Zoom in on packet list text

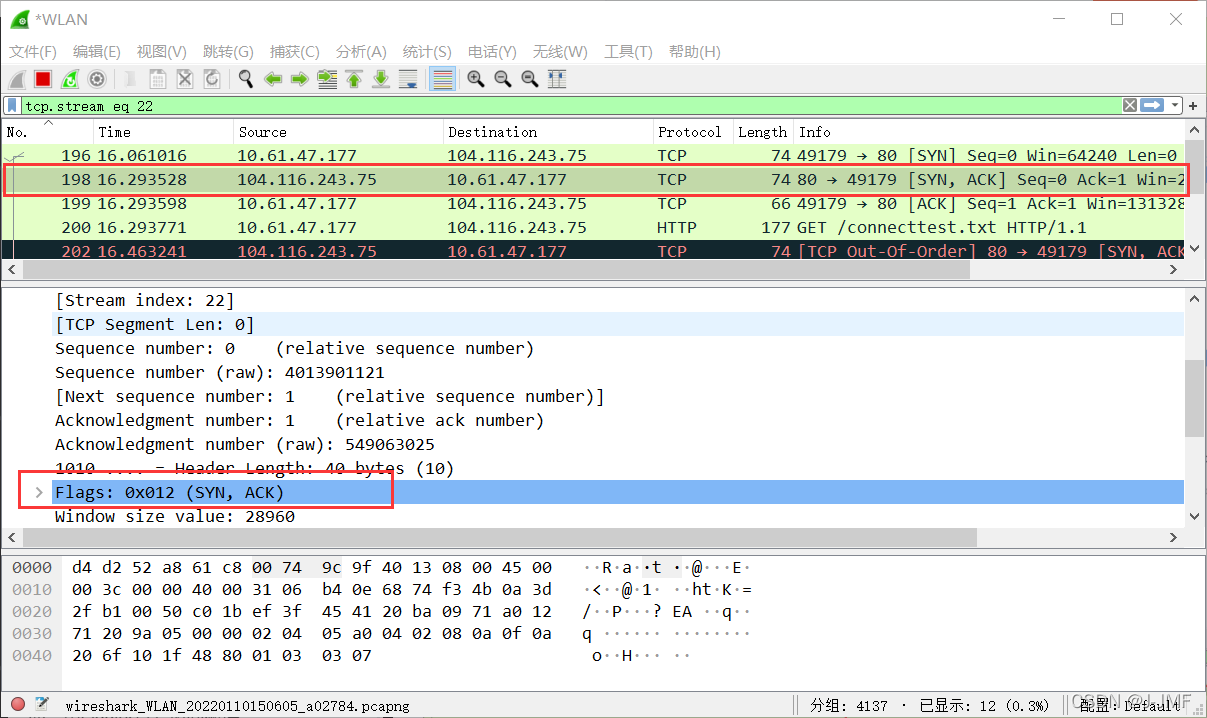click(x=476, y=79)
